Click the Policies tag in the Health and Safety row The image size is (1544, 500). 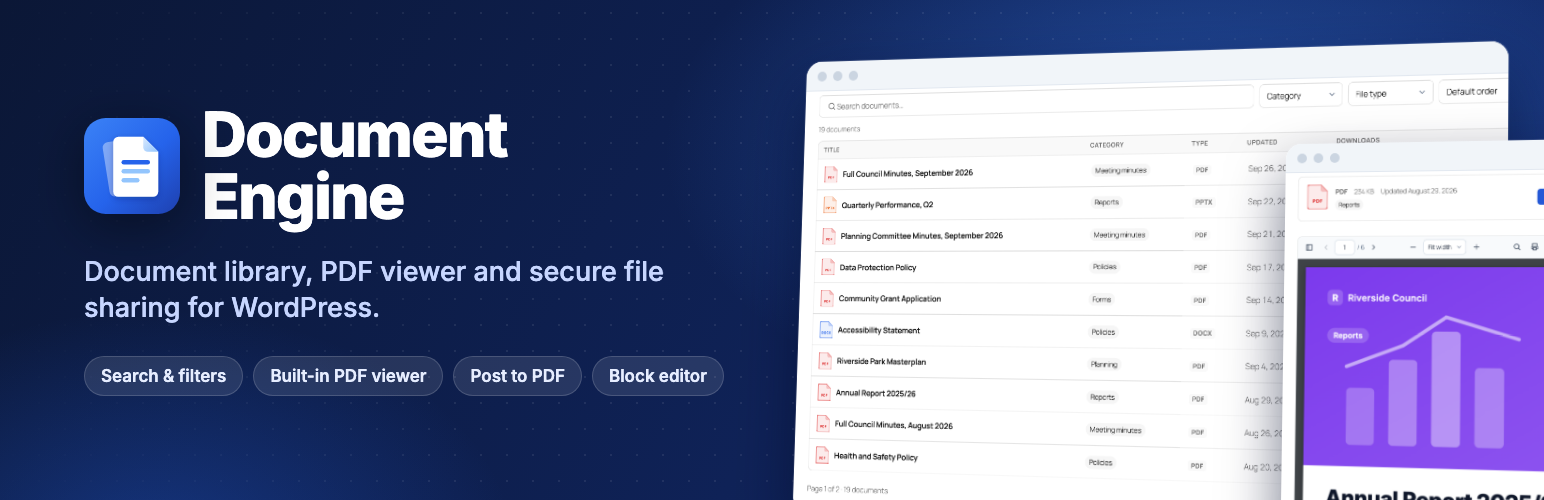(1100, 463)
